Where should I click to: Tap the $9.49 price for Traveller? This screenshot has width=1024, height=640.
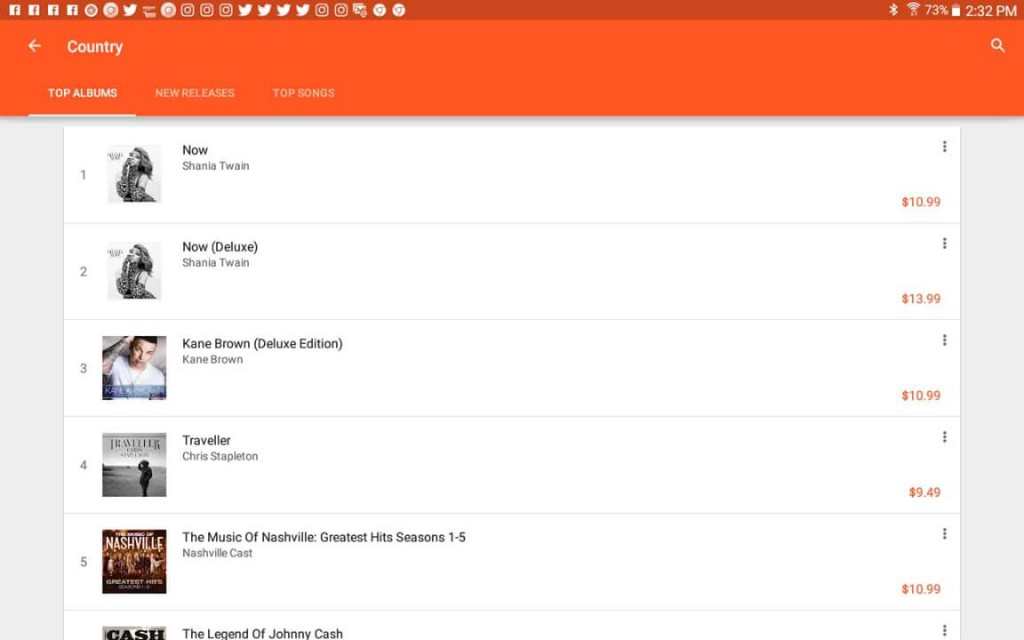(x=925, y=492)
